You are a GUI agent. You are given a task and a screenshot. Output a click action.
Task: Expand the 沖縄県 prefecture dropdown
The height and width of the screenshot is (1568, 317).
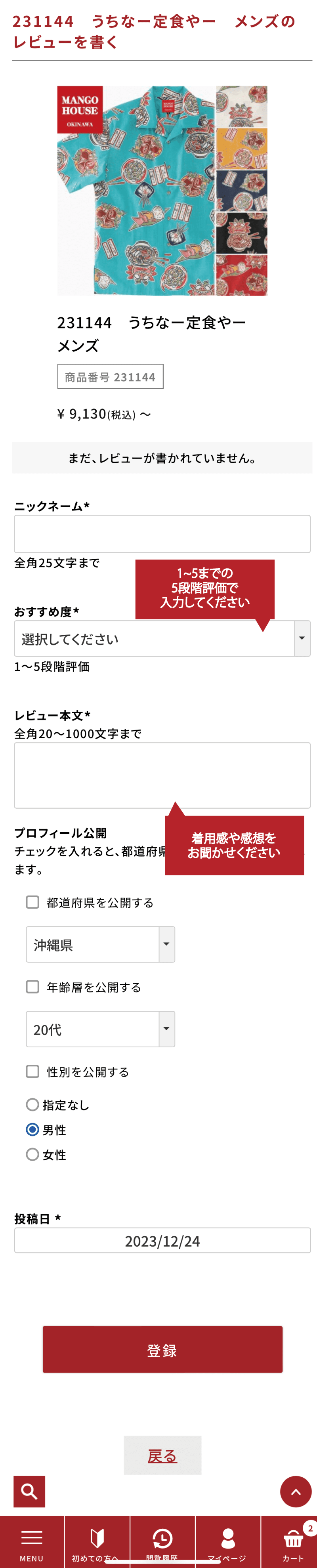pyautogui.click(x=100, y=944)
